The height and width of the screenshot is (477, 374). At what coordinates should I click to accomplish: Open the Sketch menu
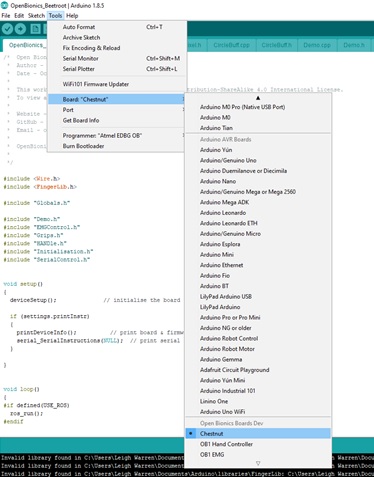(36, 16)
